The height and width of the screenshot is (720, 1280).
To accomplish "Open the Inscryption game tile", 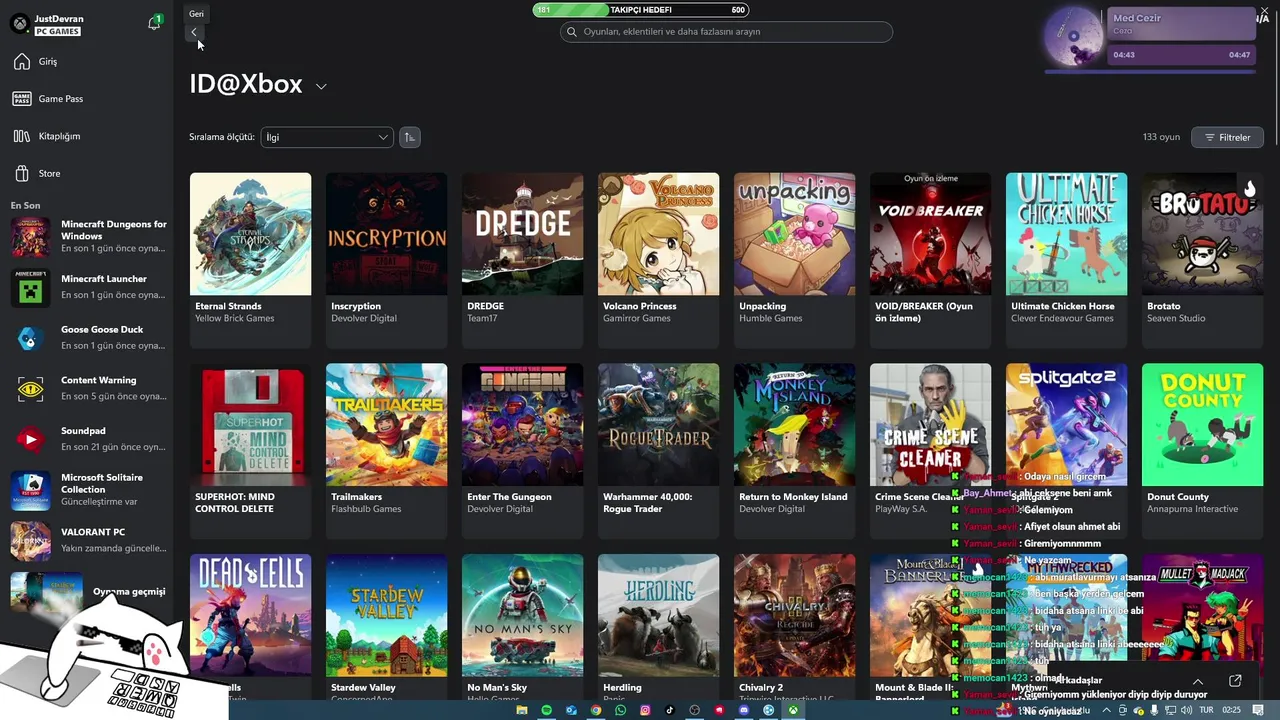I will tap(386, 260).
